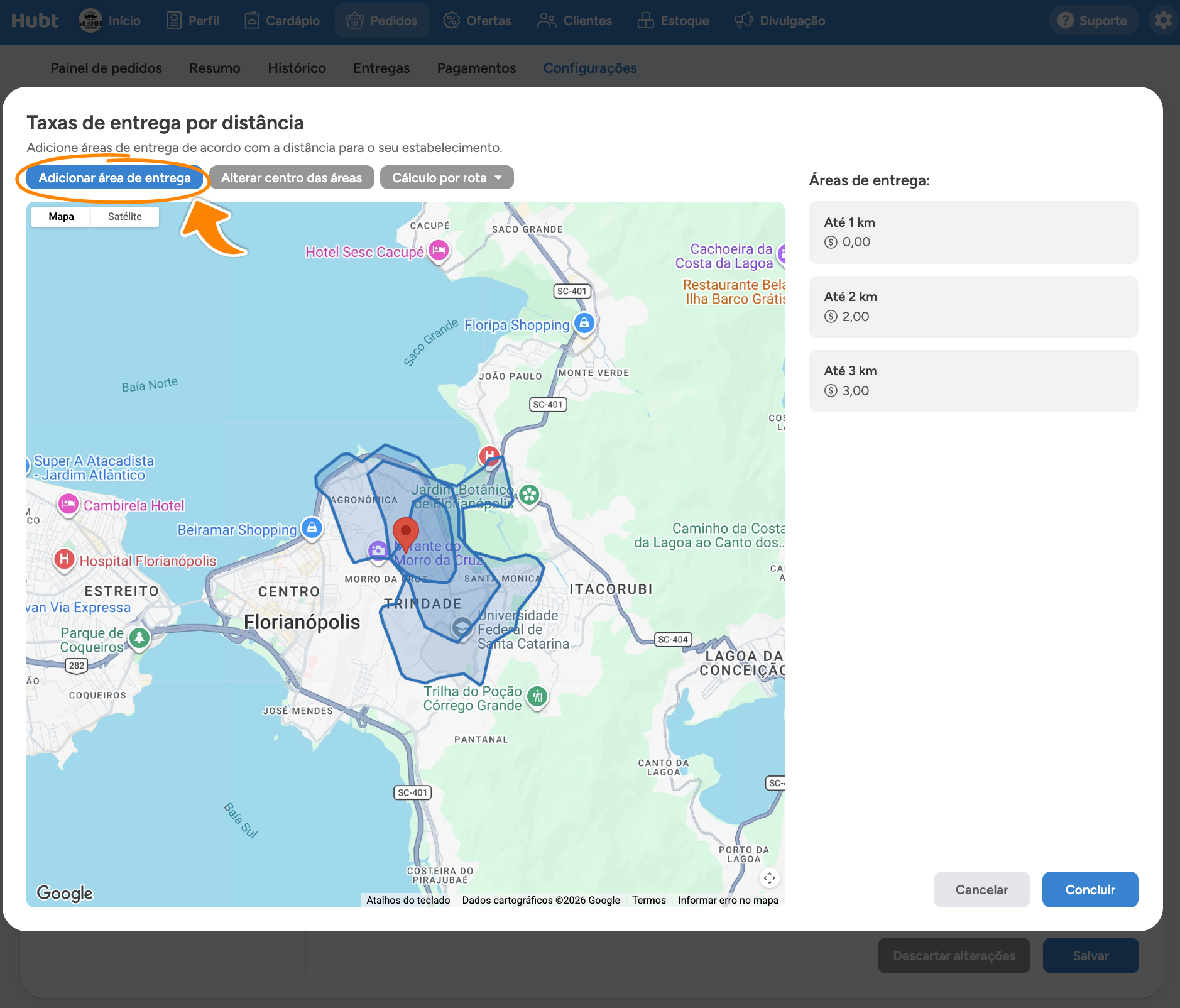Click the map camera controls icon
The height and width of the screenshot is (1008, 1180).
tap(770, 878)
